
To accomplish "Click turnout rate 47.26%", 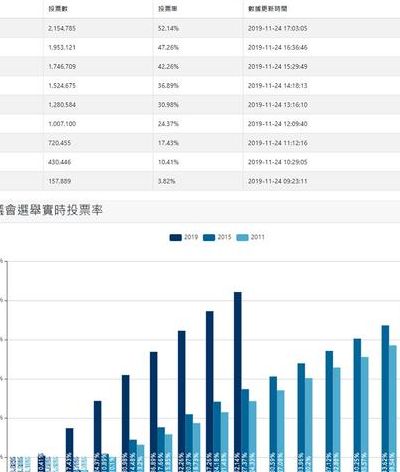I will (168, 47).
